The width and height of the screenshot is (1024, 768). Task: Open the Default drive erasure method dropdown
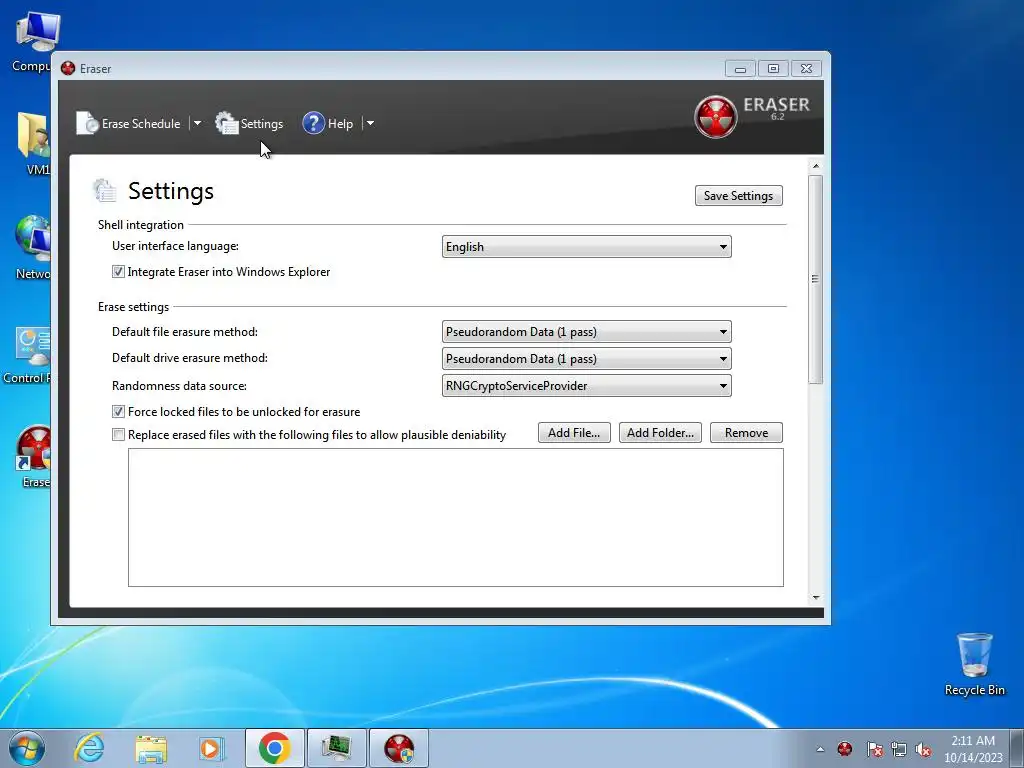(586, 359)
